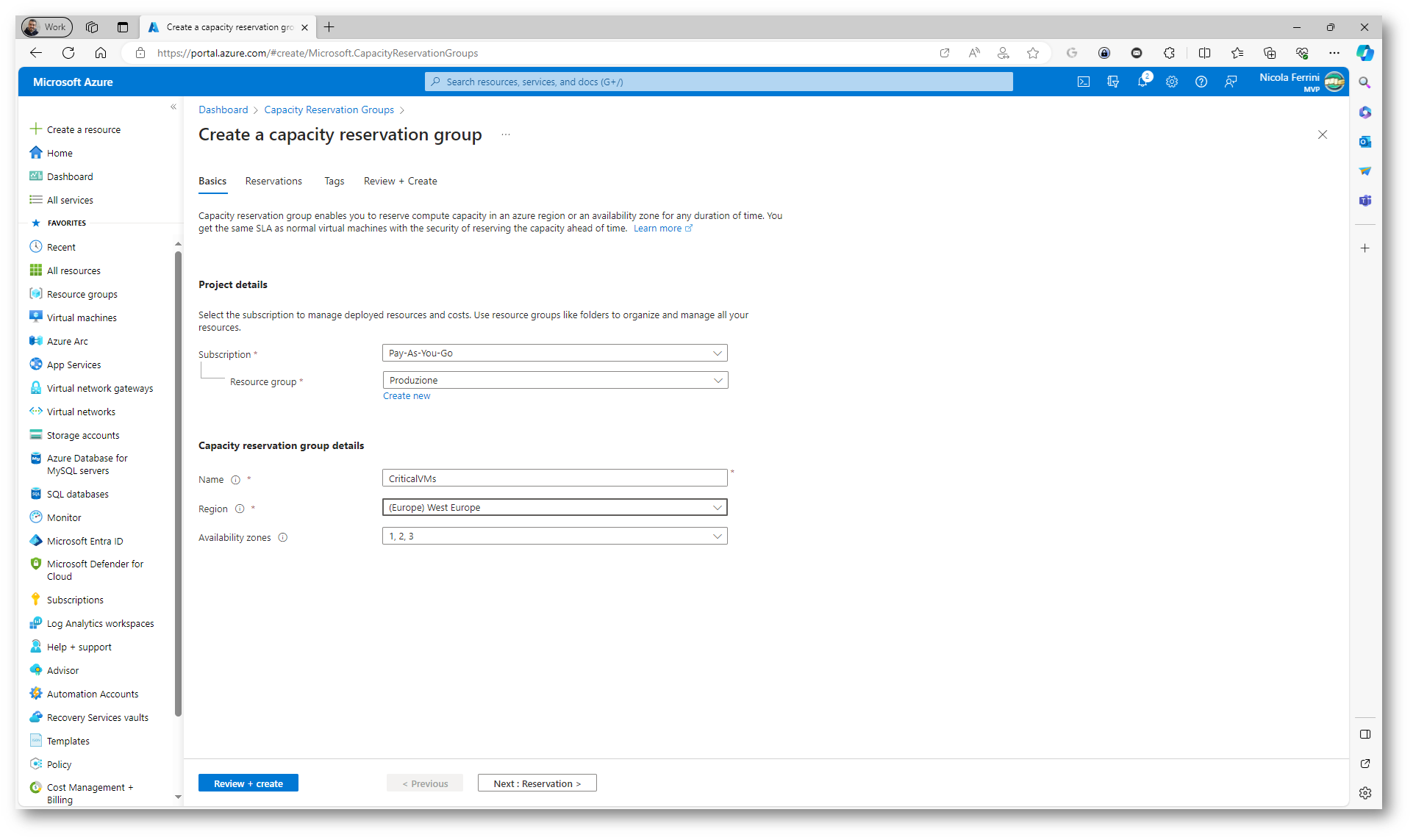The image size is (1413, 840).
Task: Open Recovery Services vaults in sidebar
Action: coord(97,717)
